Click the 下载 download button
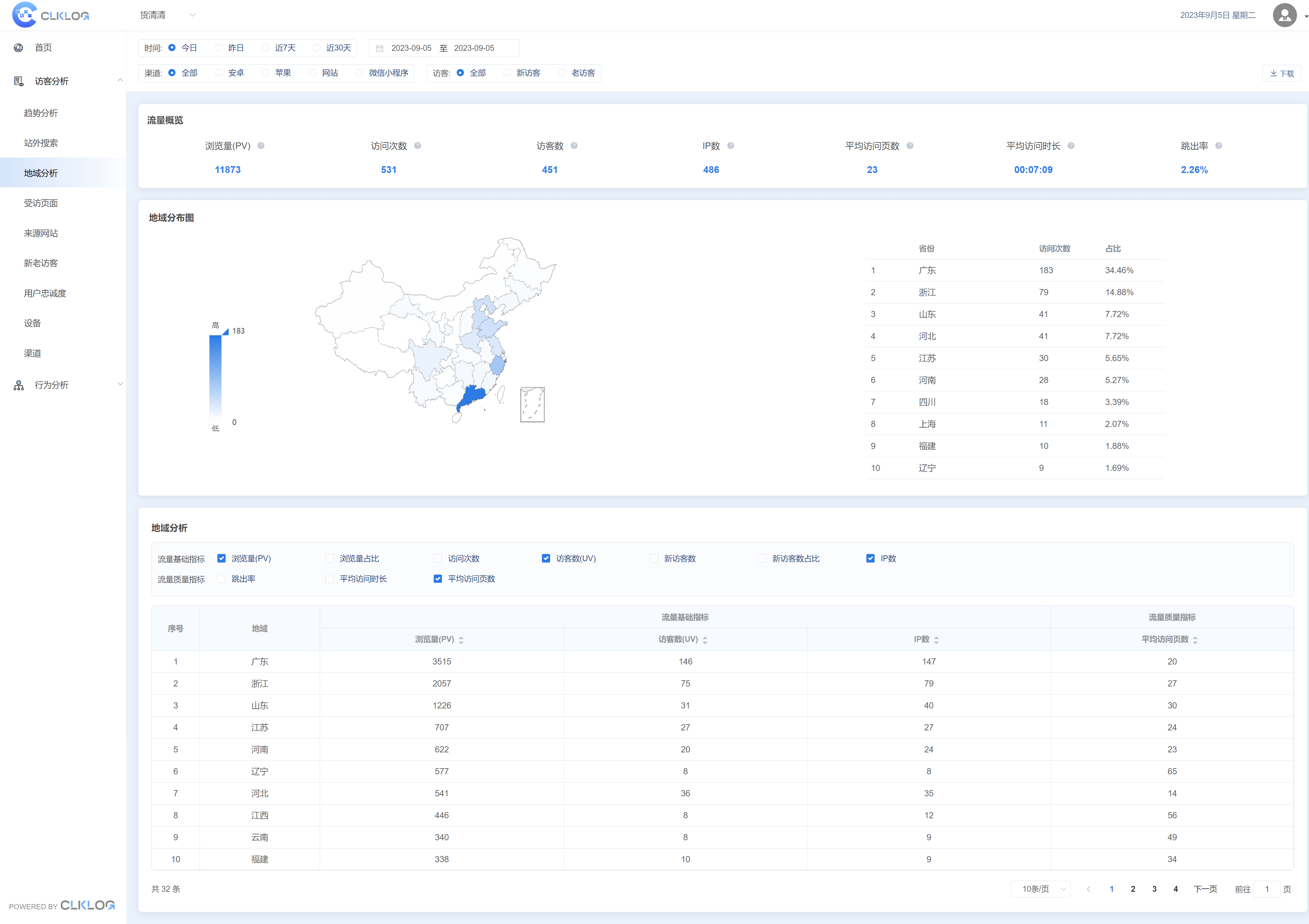This screenshot has width=1309, height=924. point(1281,73)
